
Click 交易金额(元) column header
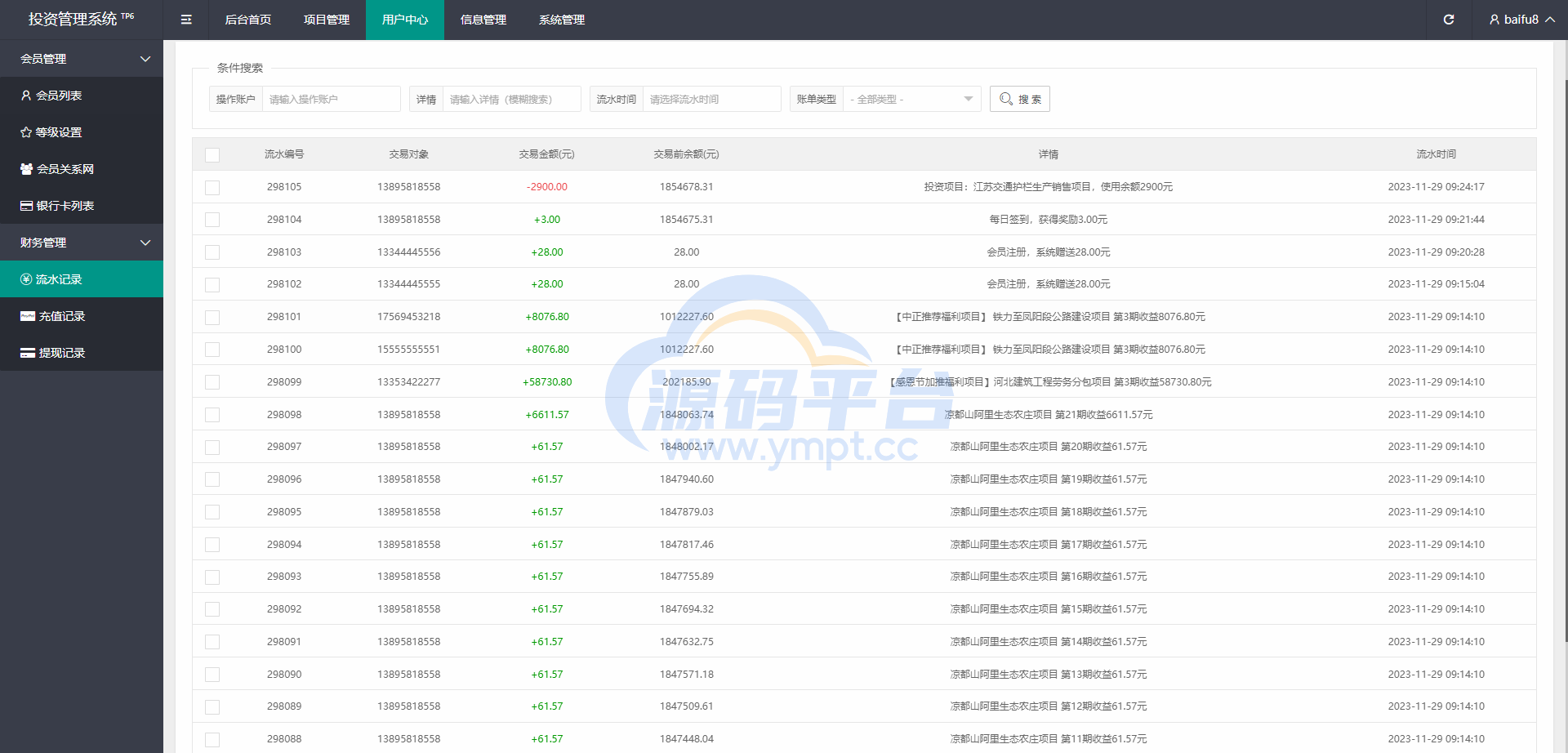[x=547, y=154]
